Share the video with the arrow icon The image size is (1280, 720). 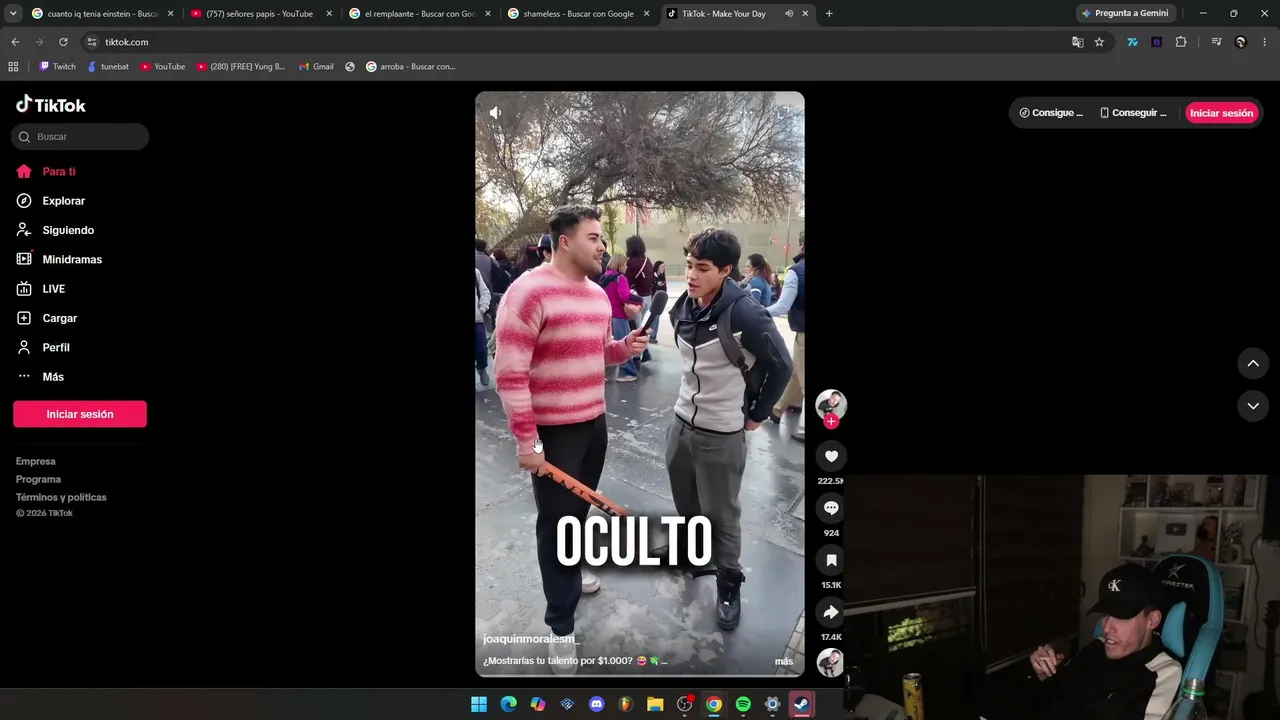831,612
